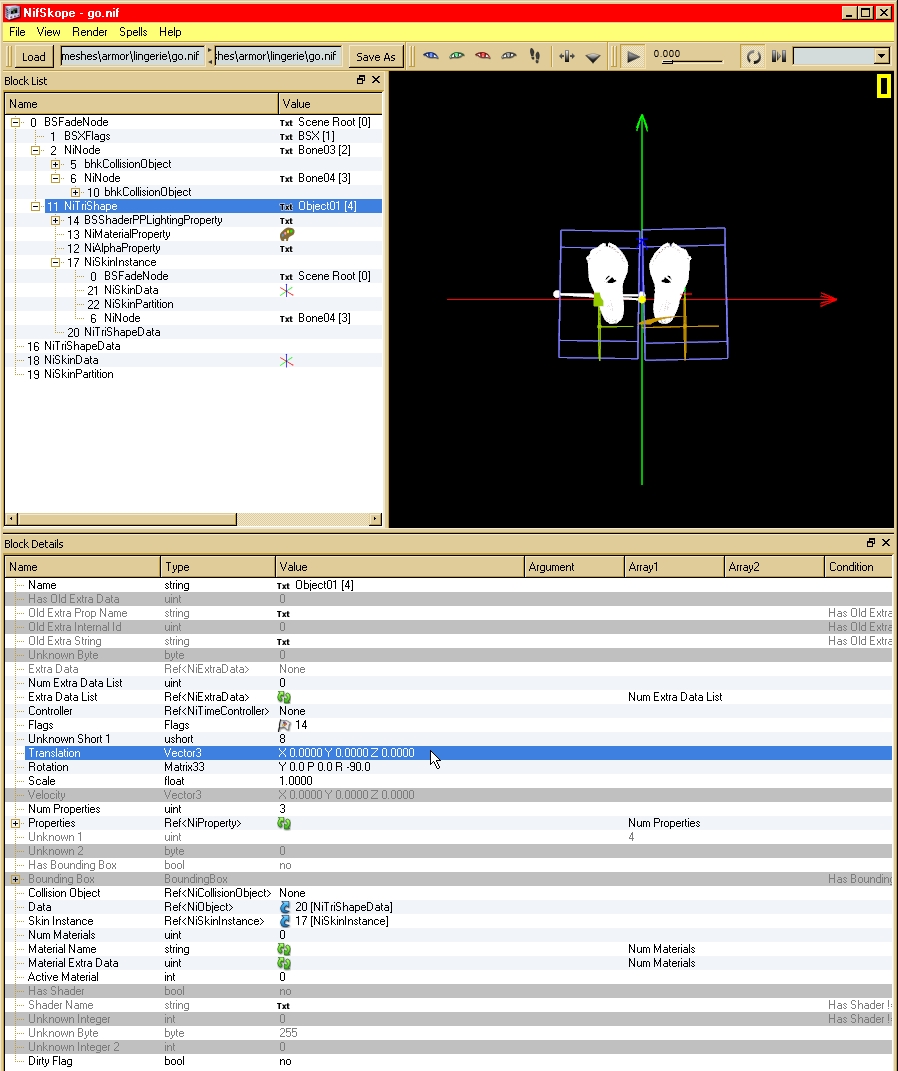
Task: Click the red eye view icon
Action: 483,56
